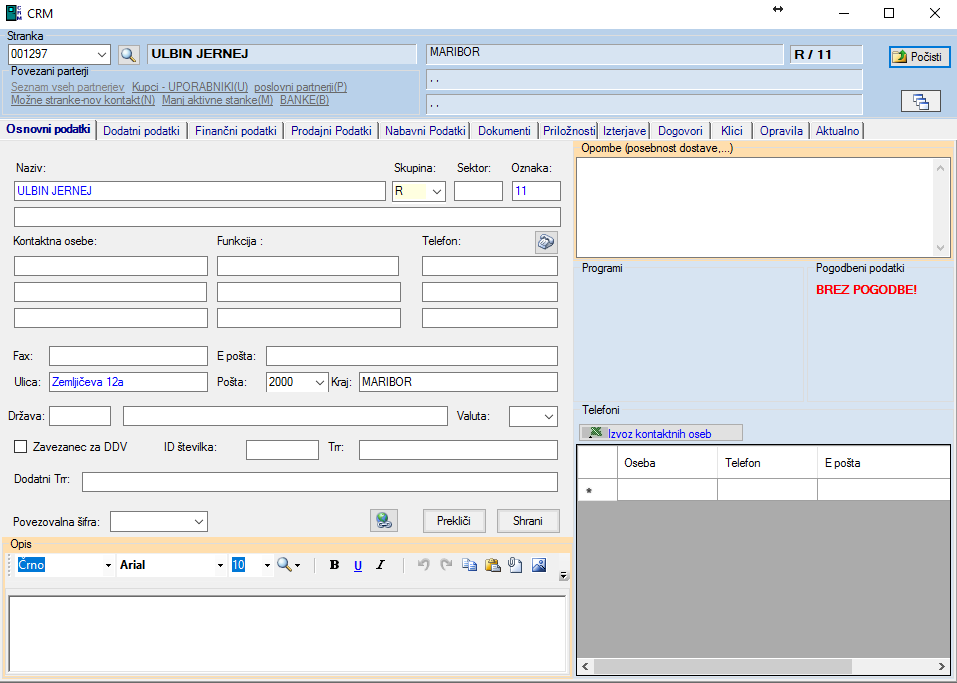Apply italic formatting in Opis toolbar
957x683 pixels.
[x=380, y=565]
